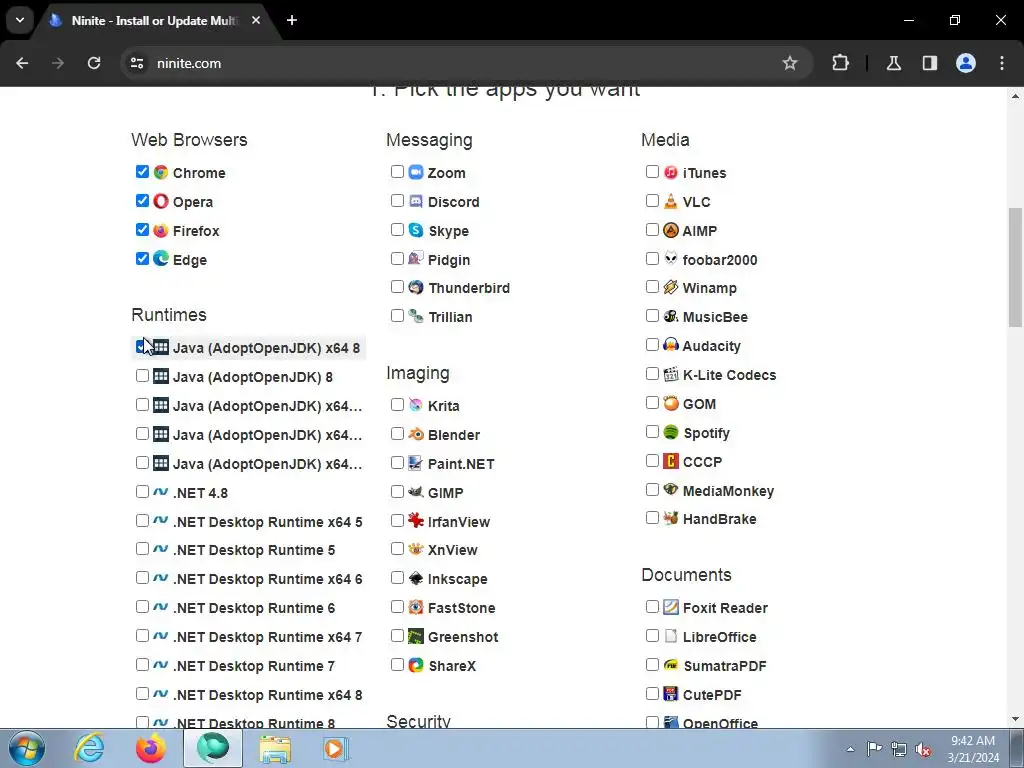Open the tab search dropdown arrow
This screenshot has height=768, width=1024.
[x=20, y=20]
